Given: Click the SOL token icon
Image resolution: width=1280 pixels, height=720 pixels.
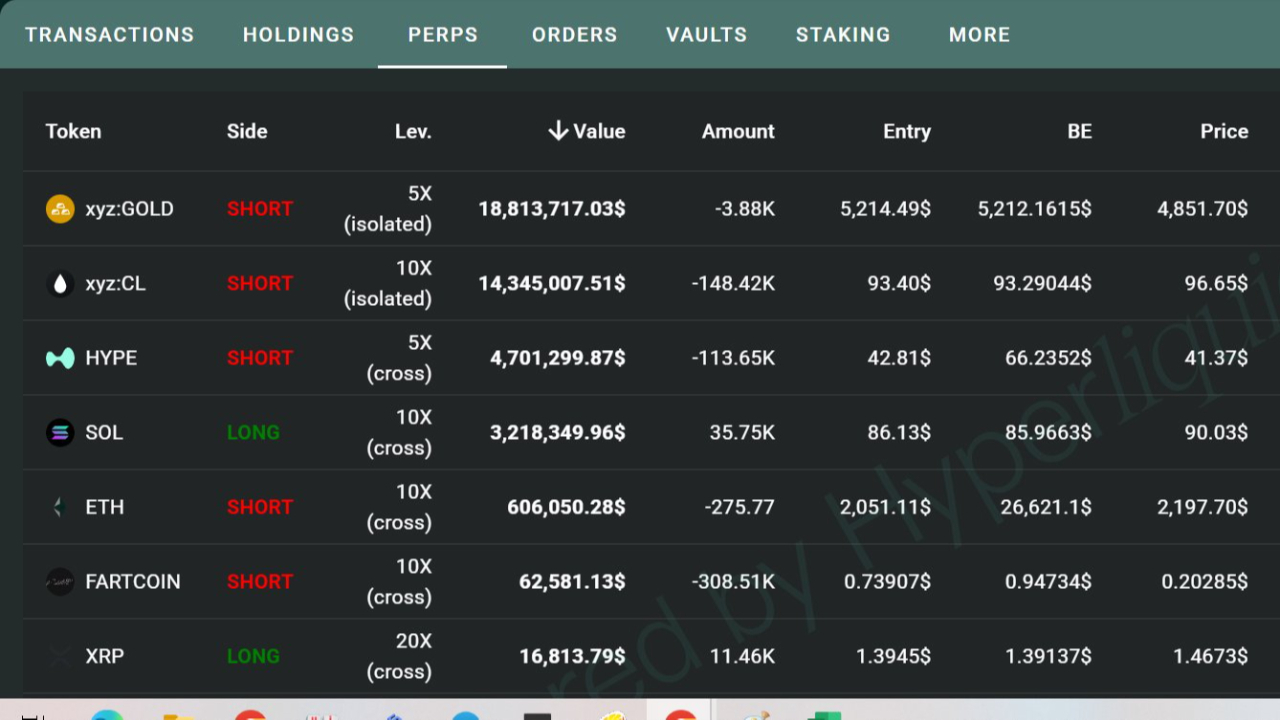Looking at the screenshot, I should (x=60, y=433).
